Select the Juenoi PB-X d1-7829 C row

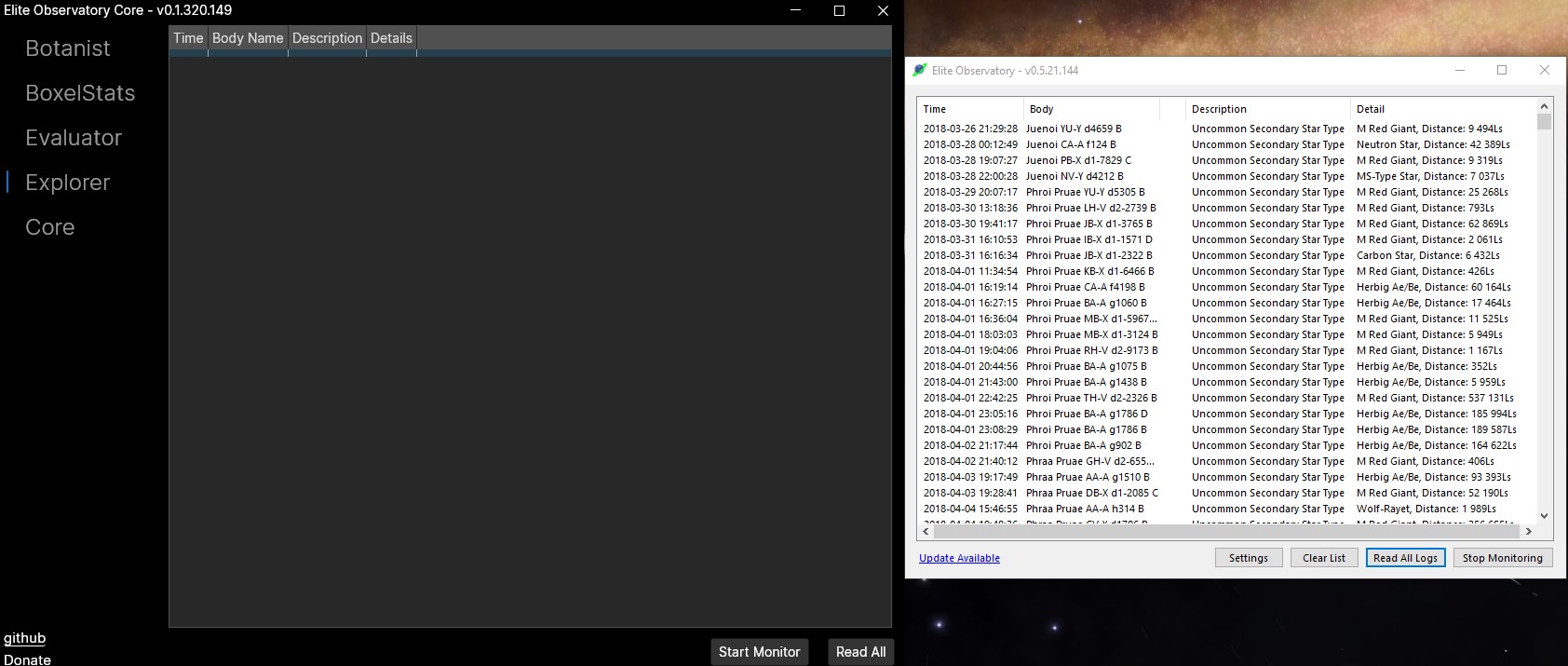click(x=1226, y=160)
